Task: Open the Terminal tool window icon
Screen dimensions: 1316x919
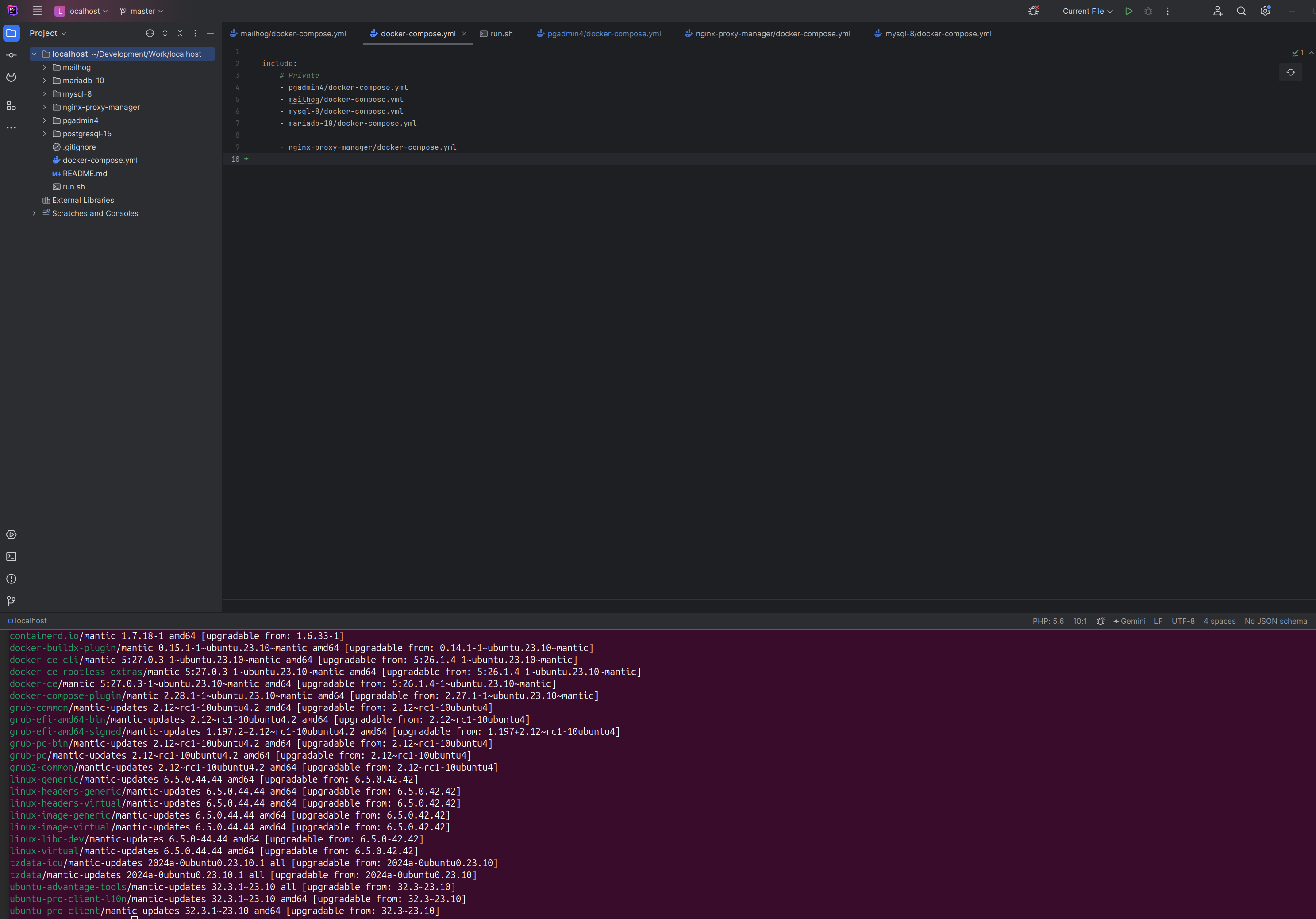Action: point(12,557)
